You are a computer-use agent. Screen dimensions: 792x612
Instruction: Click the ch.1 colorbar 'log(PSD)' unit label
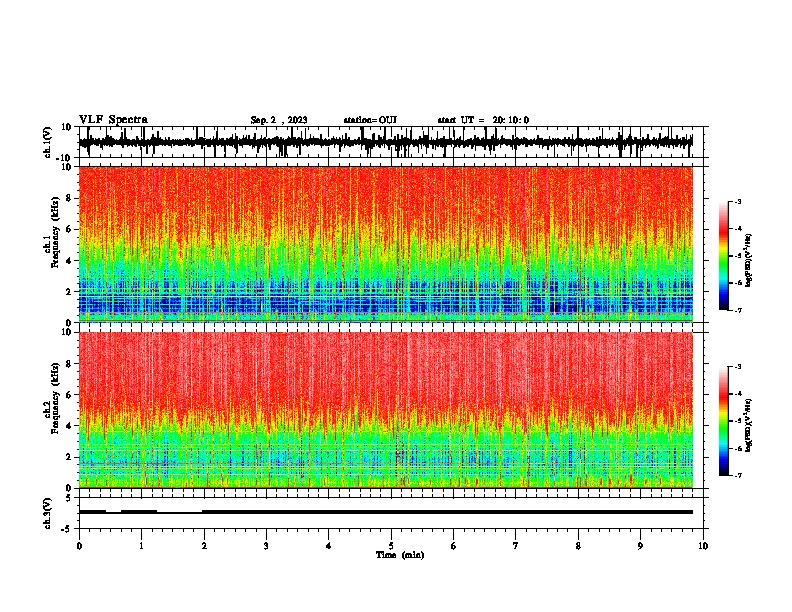click(x=749, y=261)
